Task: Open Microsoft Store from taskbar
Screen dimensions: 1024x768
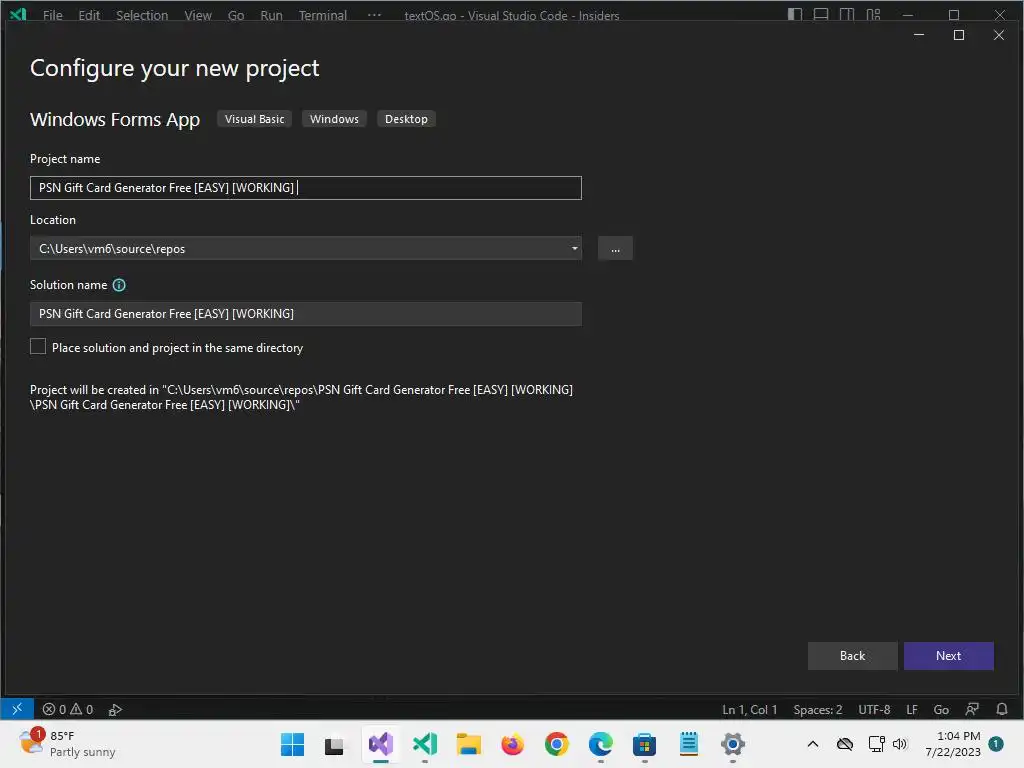Action: (645, 744)
